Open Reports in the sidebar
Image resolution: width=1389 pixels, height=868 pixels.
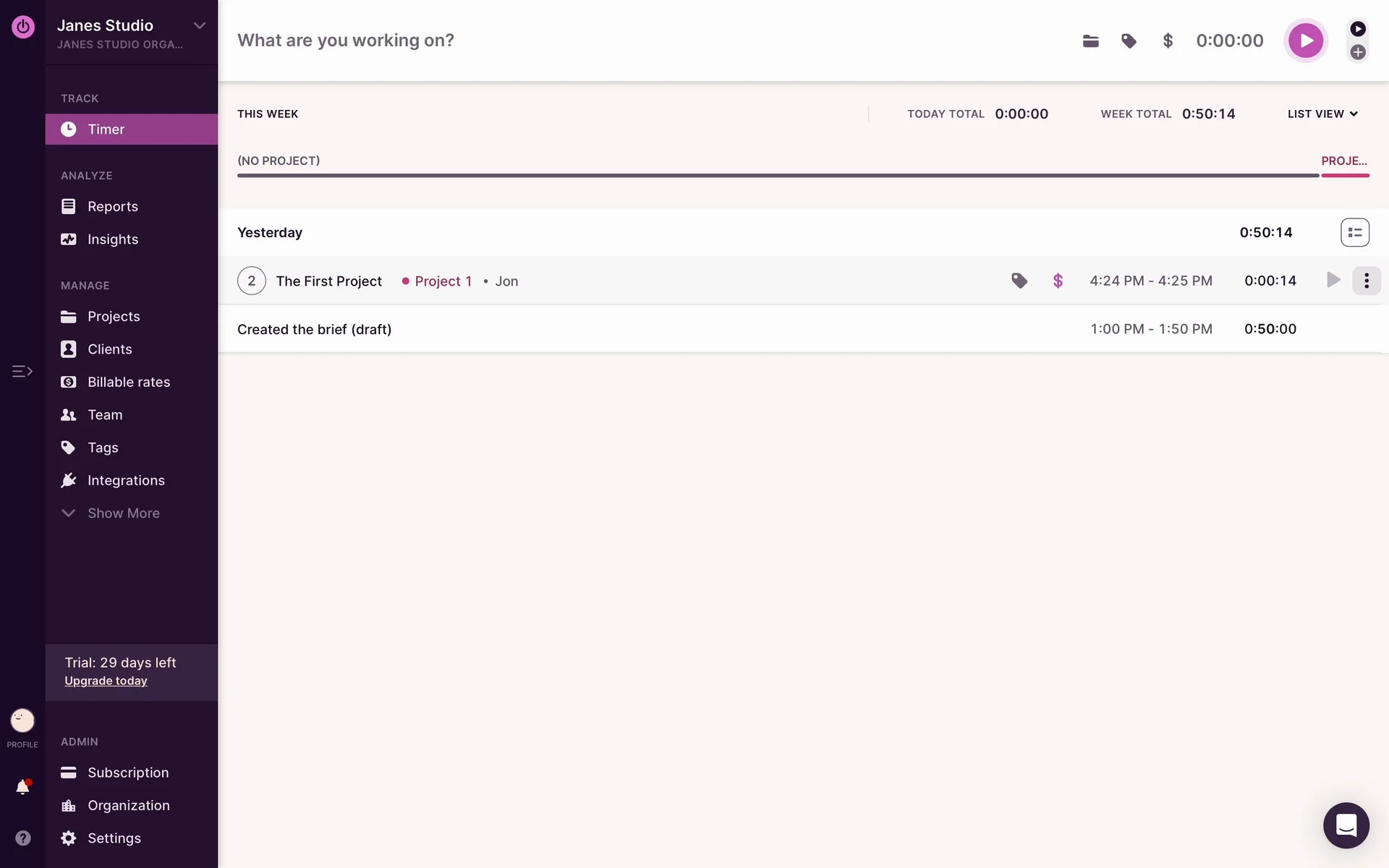[x=112, y=206]
